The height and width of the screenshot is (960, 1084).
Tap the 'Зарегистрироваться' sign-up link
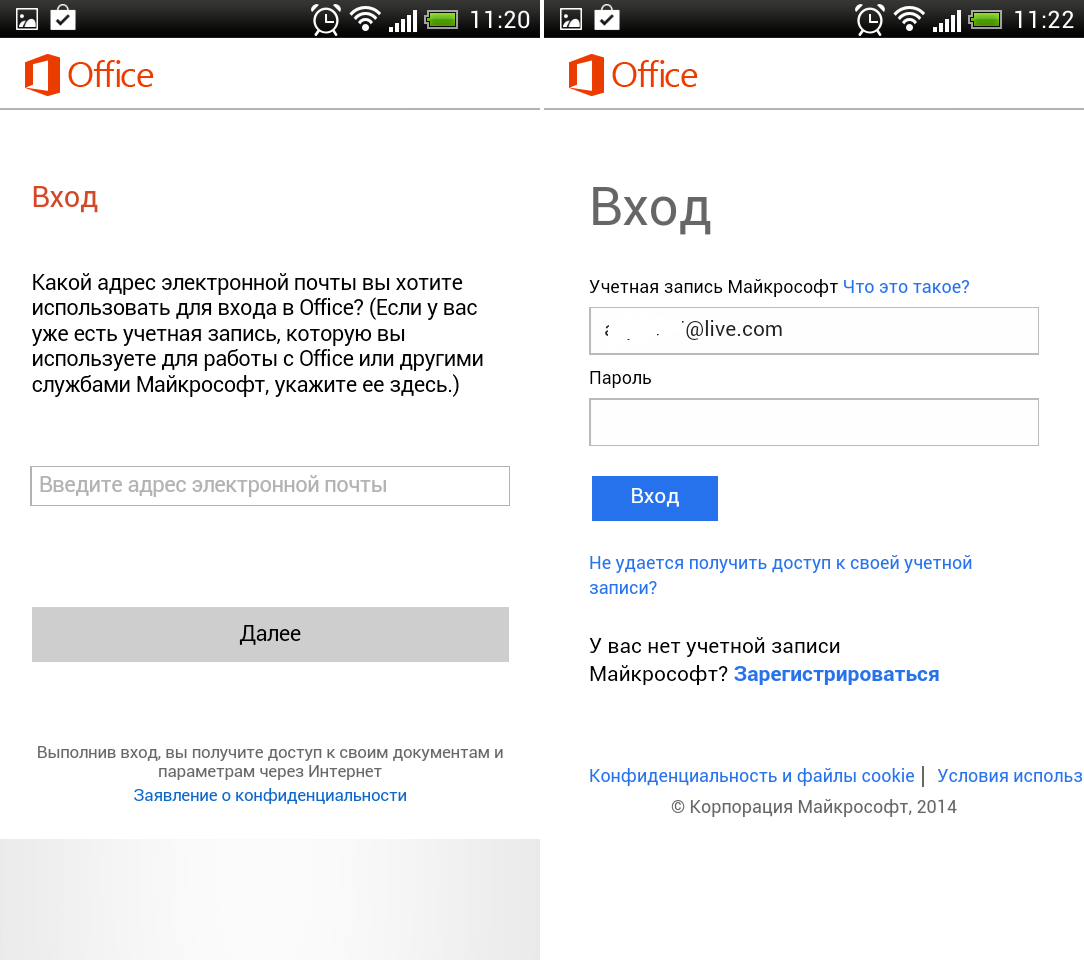pos(837,674)
